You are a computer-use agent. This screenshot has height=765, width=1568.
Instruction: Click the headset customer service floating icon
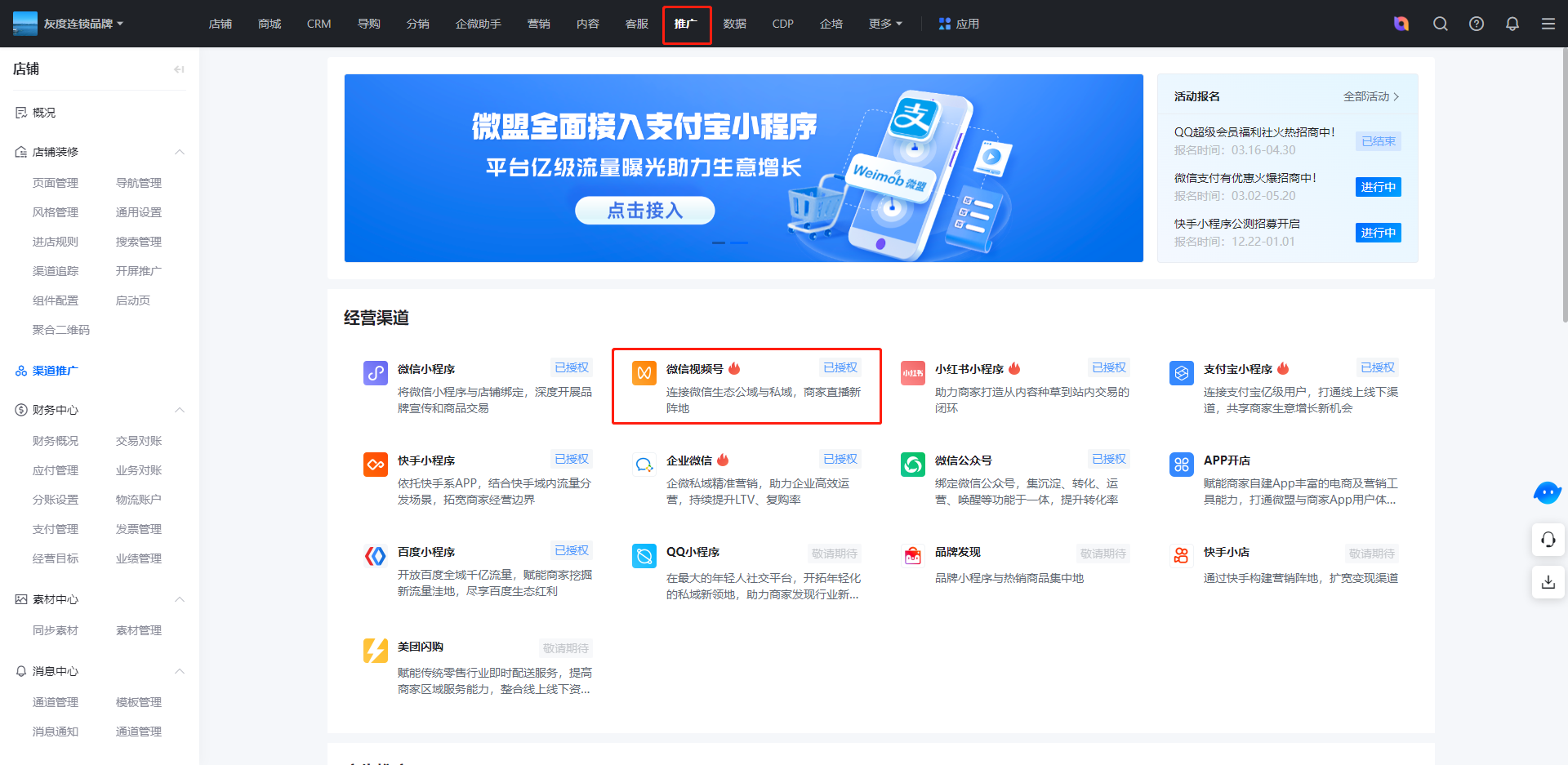click(1548, 540)
